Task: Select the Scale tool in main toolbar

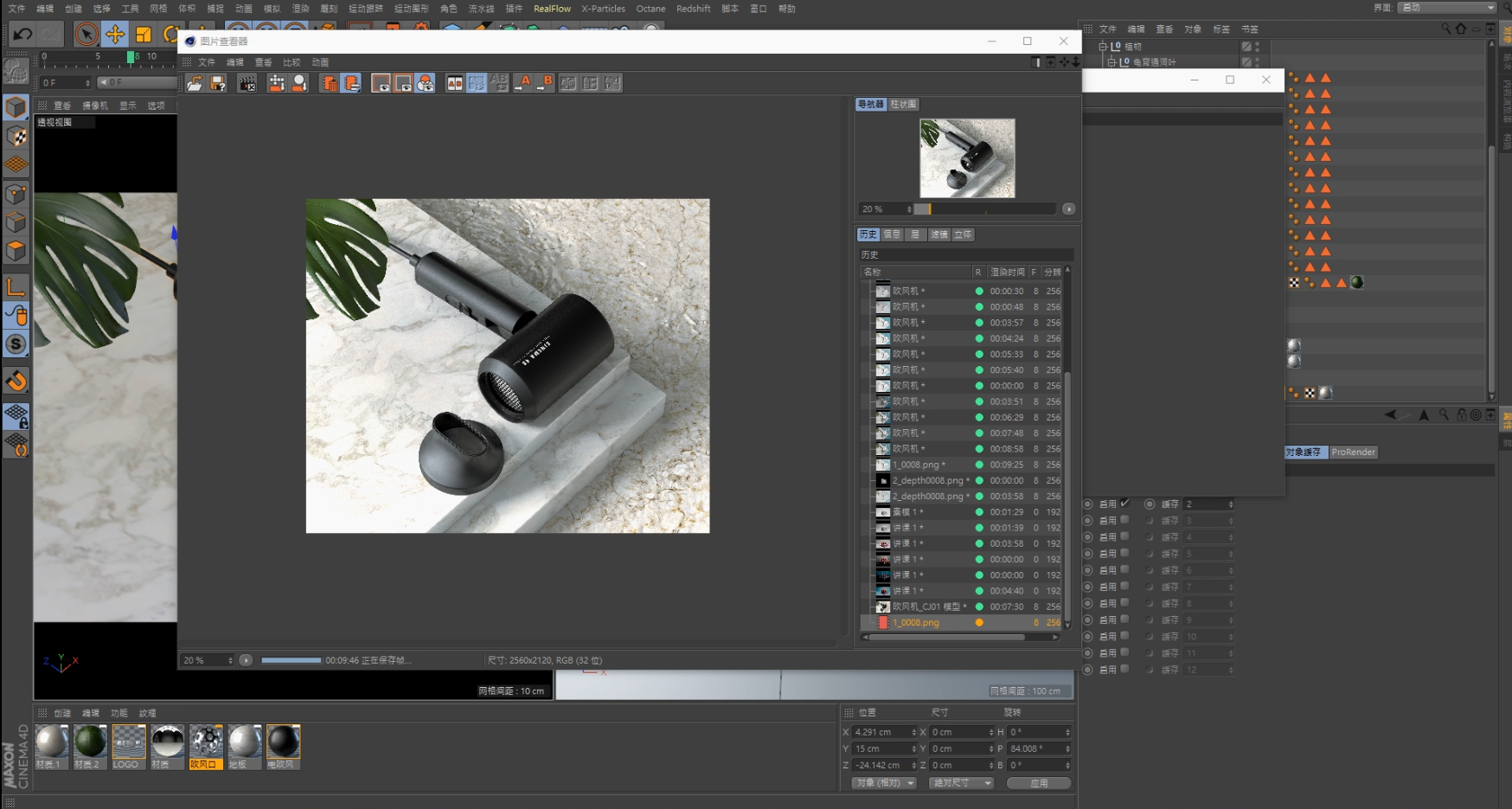Action: click(x=144, y=35)
